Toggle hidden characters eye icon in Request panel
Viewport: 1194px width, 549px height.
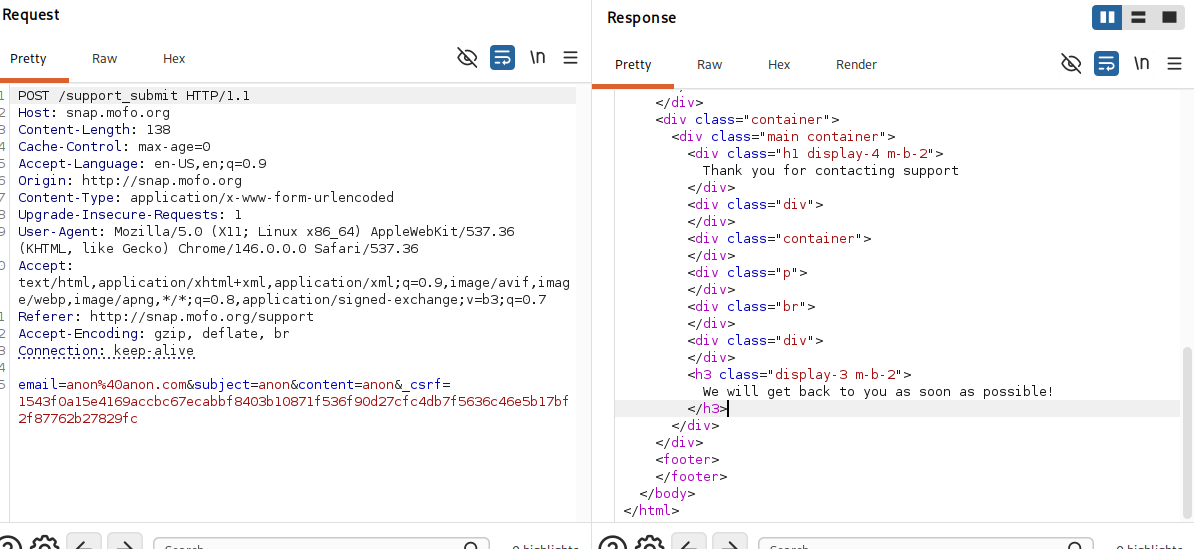click(467, 58)
